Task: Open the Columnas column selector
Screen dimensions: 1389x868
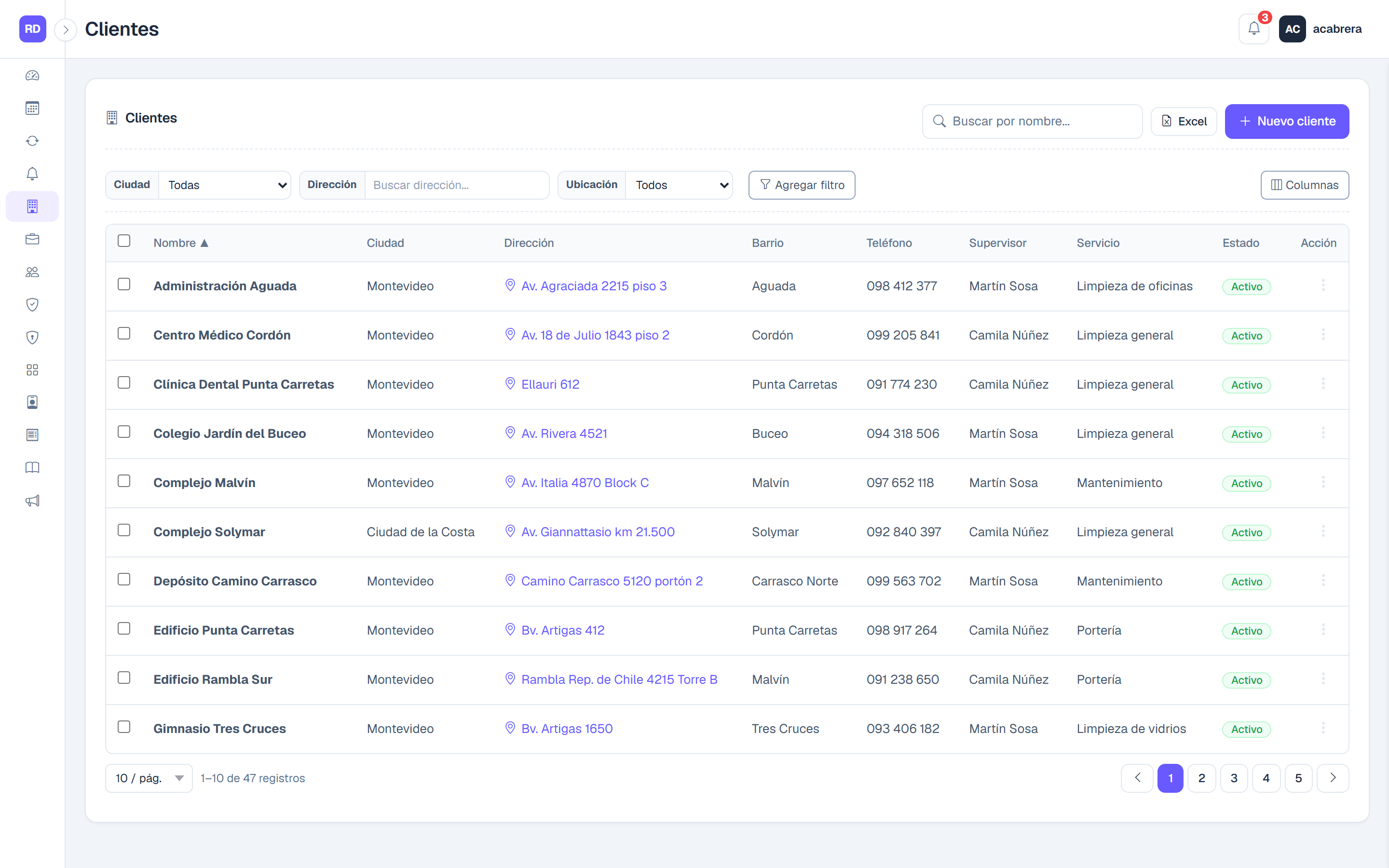Action: tap(1305, 185)
